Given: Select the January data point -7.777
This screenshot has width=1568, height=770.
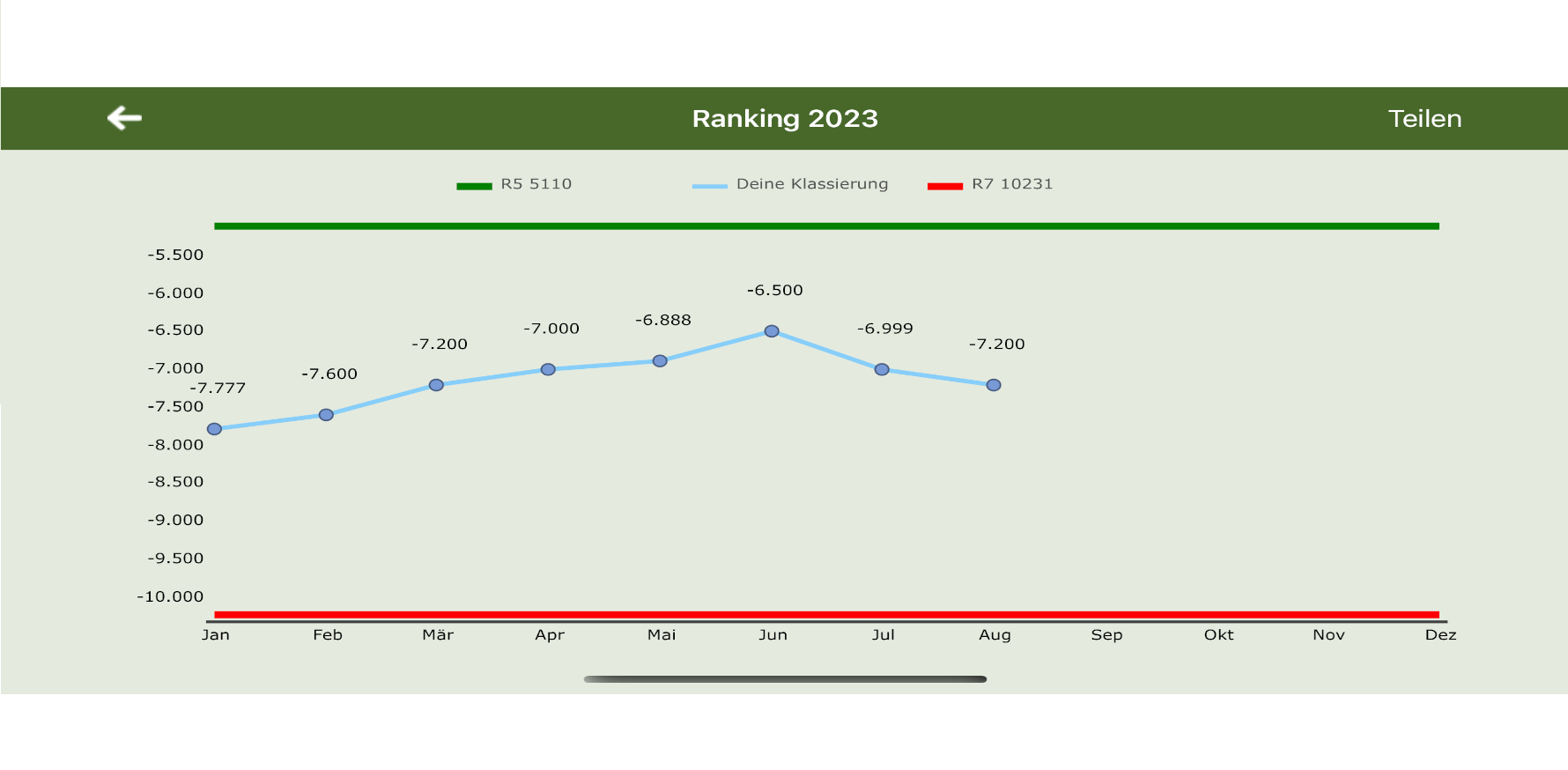Looking at the screenshot, I should (x=214, y=429).
